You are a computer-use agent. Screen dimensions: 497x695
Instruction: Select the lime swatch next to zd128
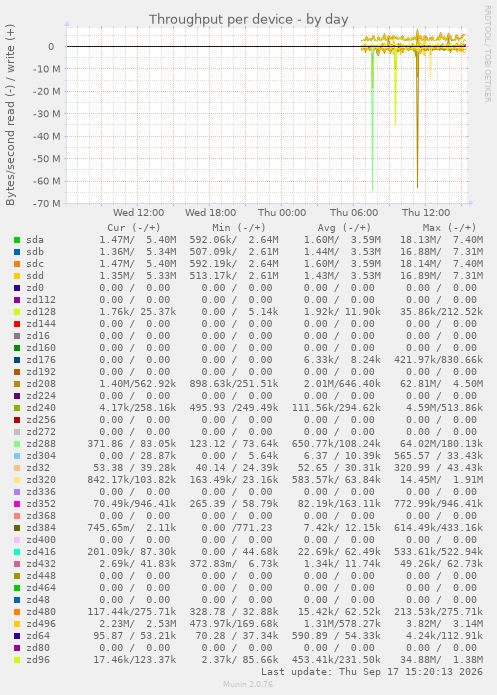coord(17,312)
